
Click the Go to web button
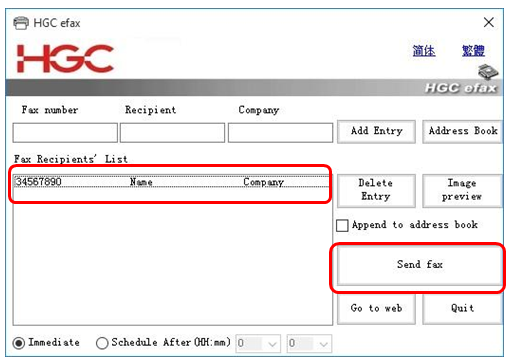pos(376,309)
